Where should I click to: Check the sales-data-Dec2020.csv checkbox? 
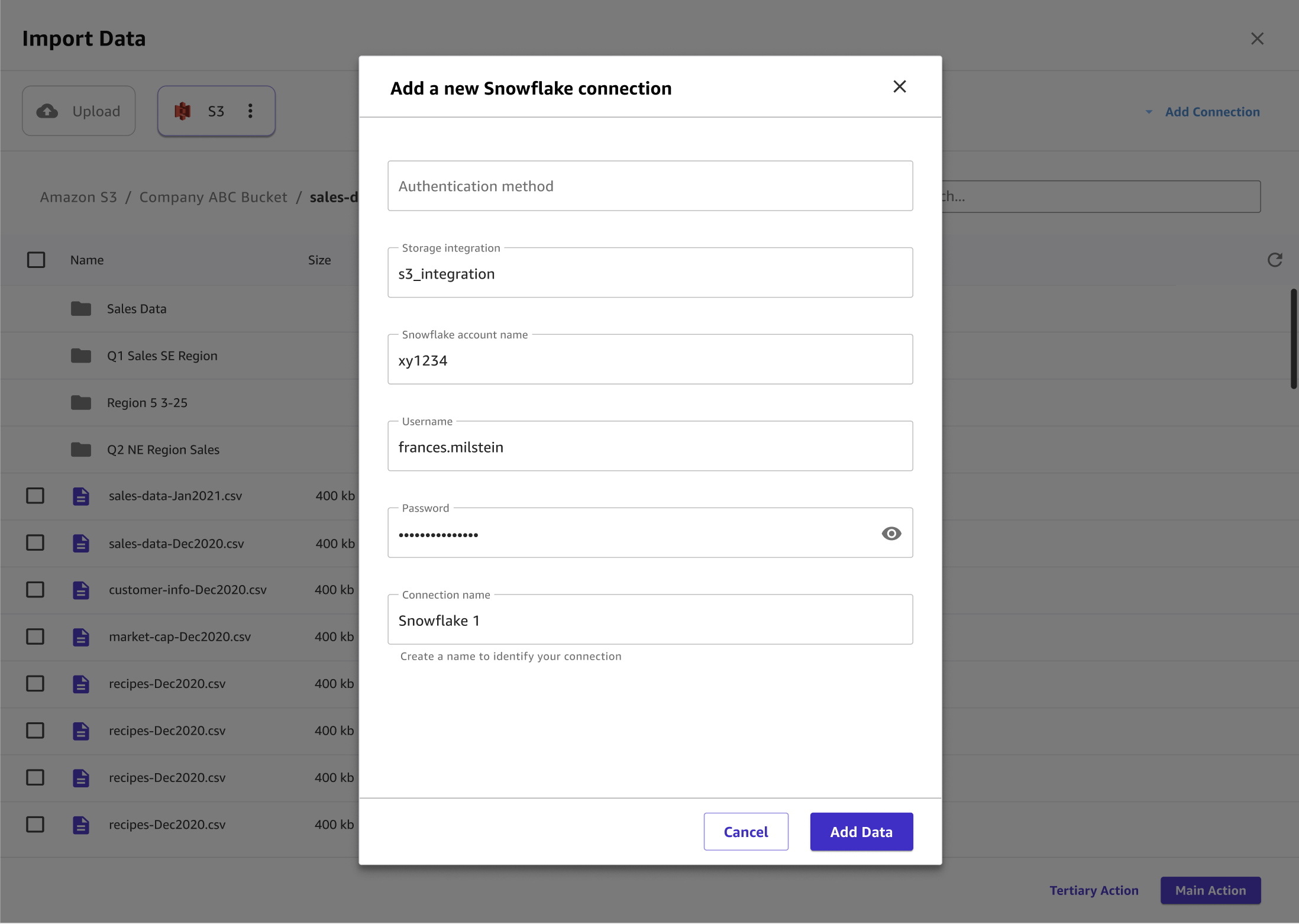click(35, 542)
